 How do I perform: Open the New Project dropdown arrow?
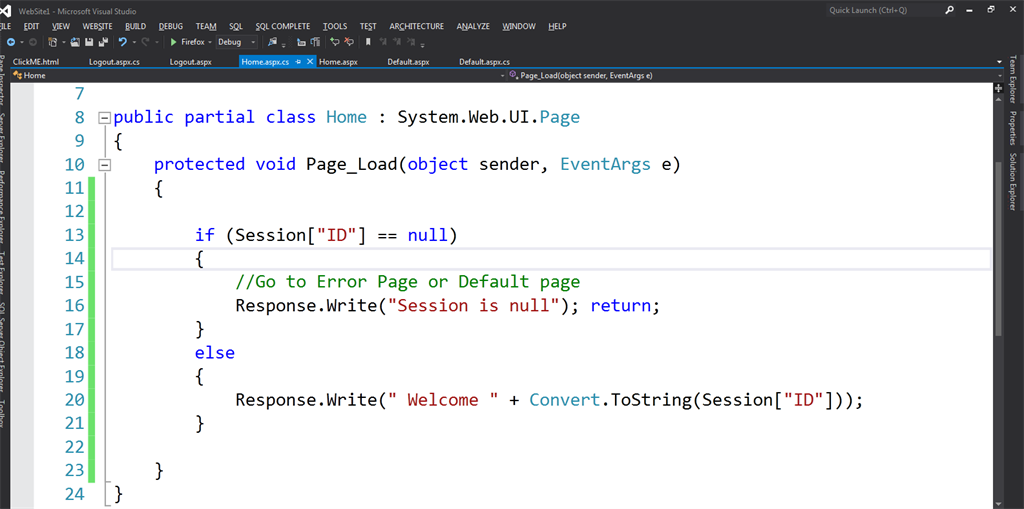click(63, 42)
